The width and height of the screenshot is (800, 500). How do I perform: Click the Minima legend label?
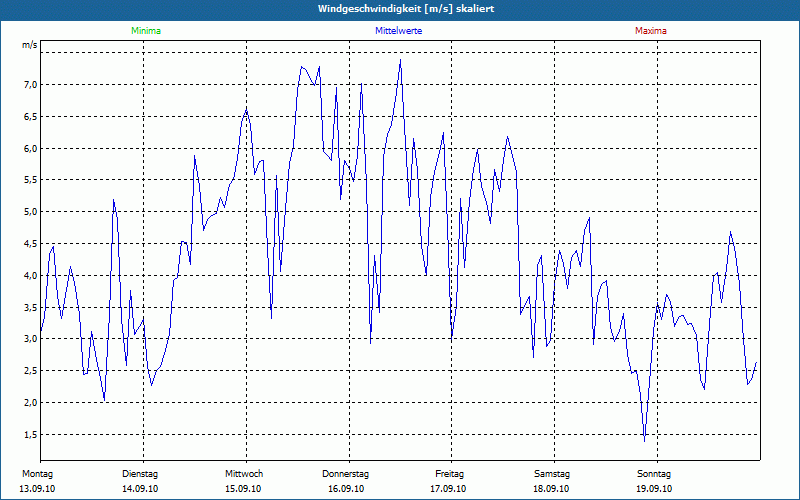point(146,31)
